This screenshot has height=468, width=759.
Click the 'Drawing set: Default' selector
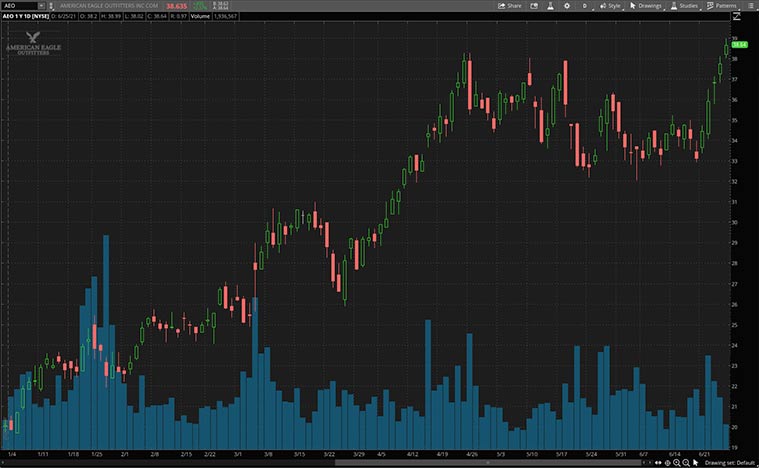point(730,463)
